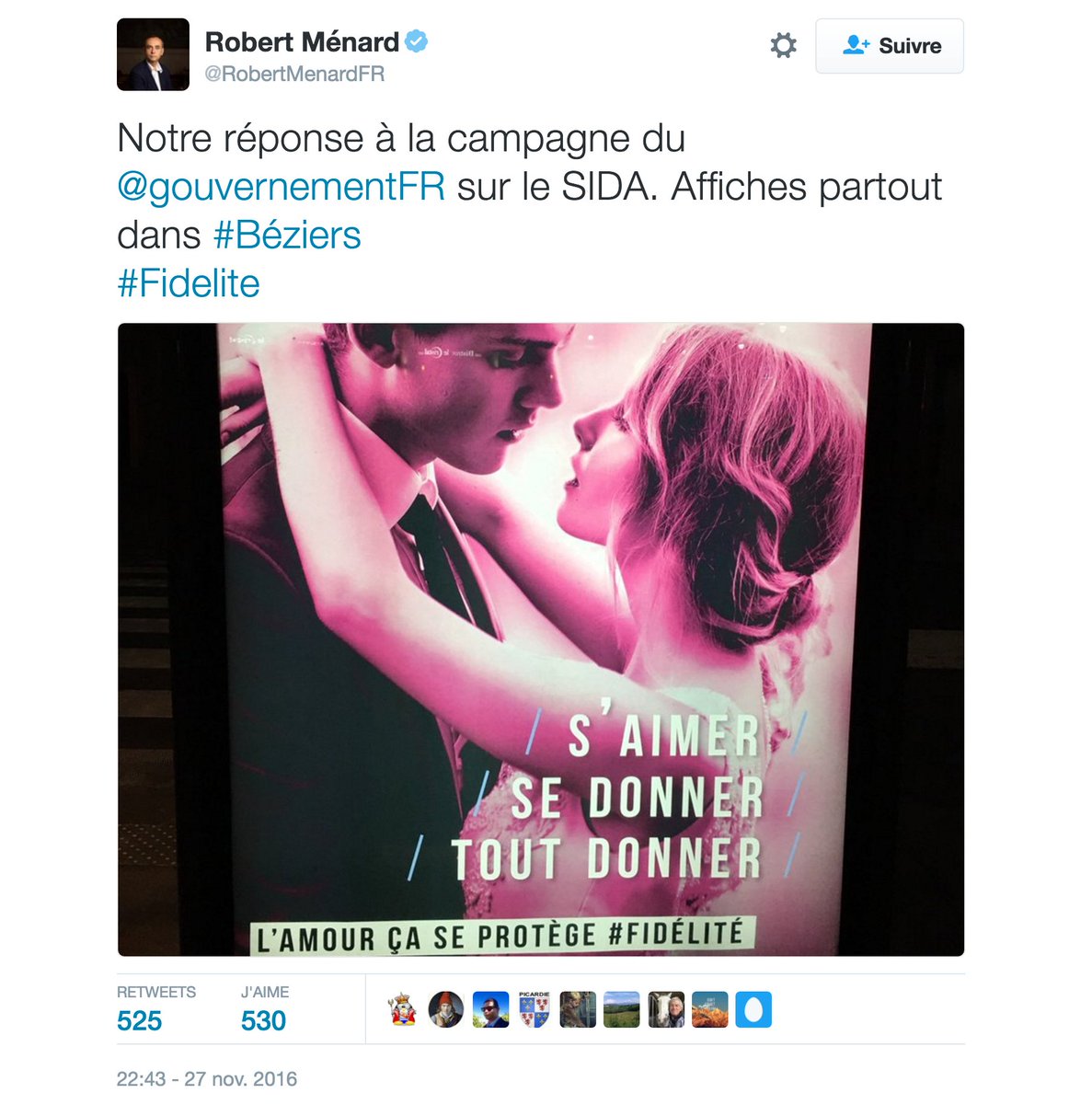
Task: Open the @RobertMenardFR handle link
Action: click(x=294, y=75)
